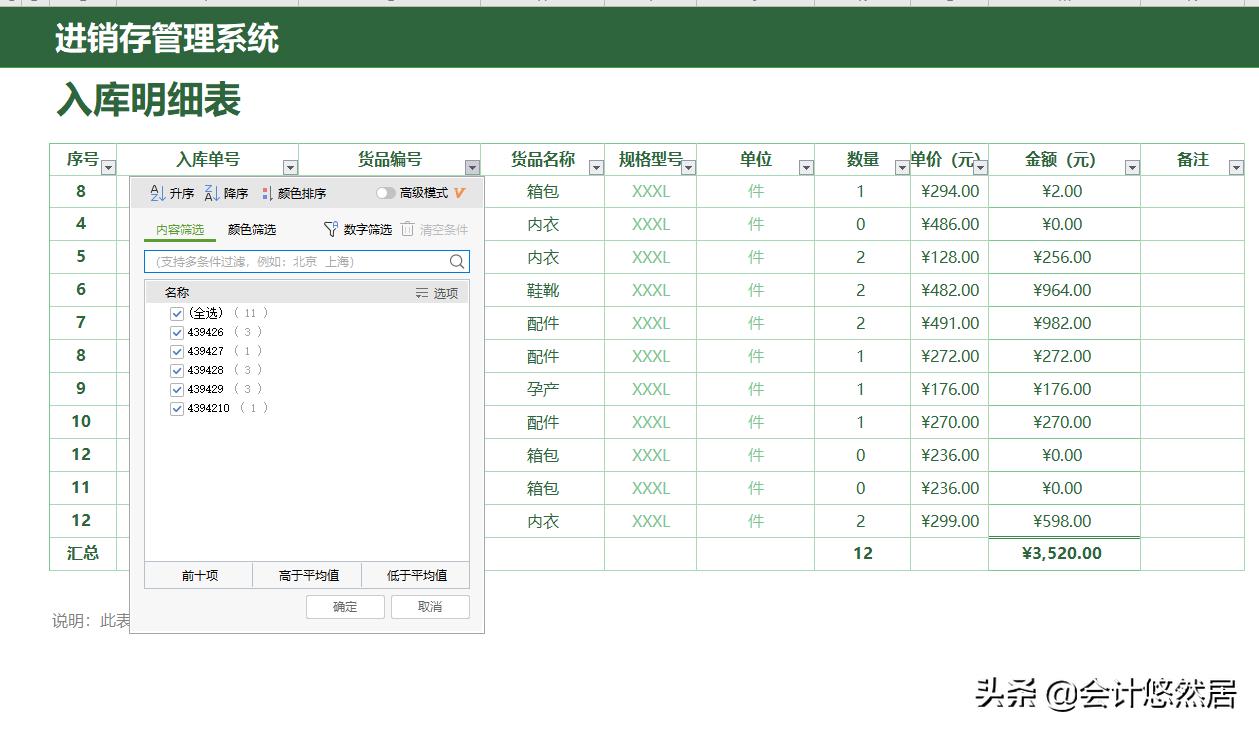
Task: Open the 金额（元）column filter dropdown
Action: [x=1133, y=165]
